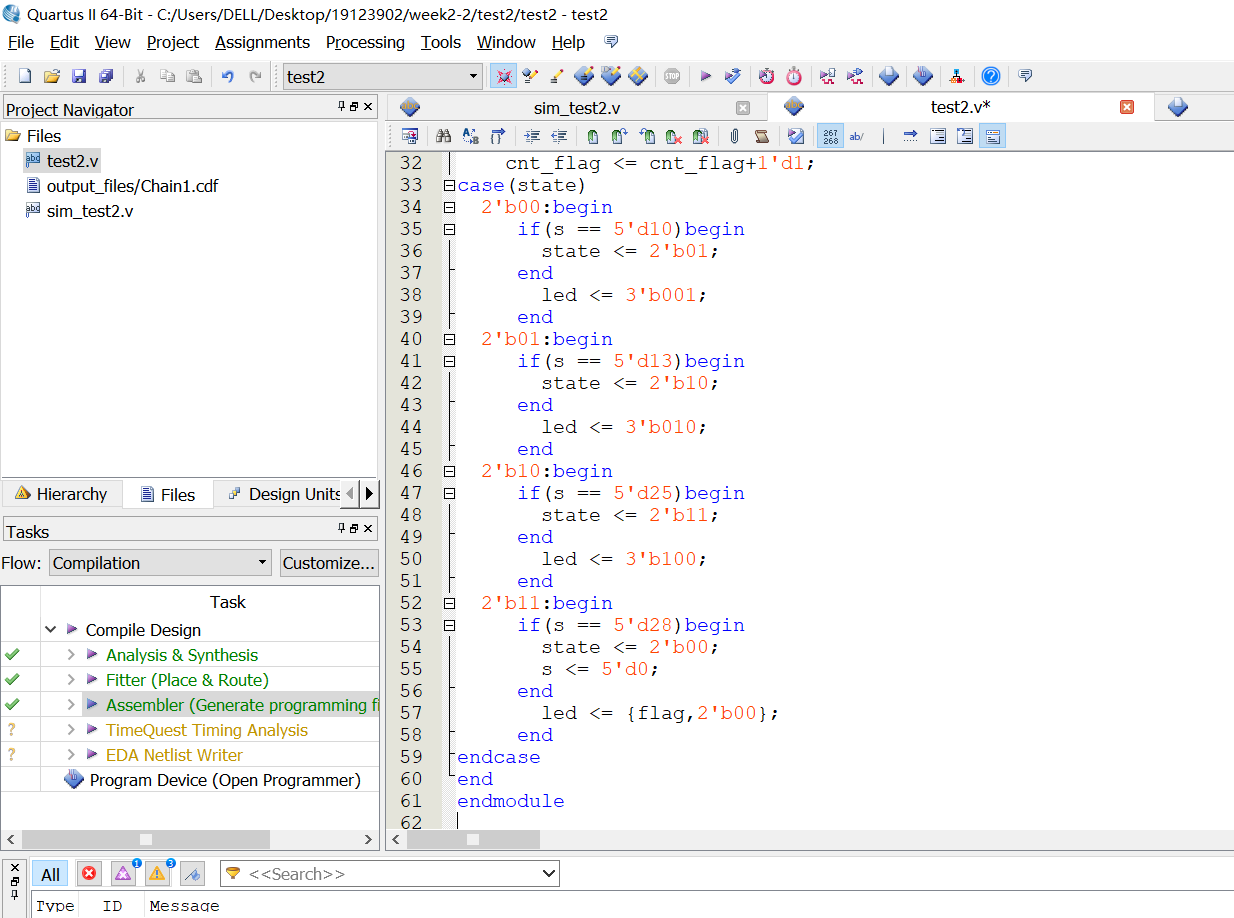Image resolution: width=1234 pixels, height=918 pixels.
Task: Toggle the highlighted Chip Planner toolbar button
Action: coord(503,76)
